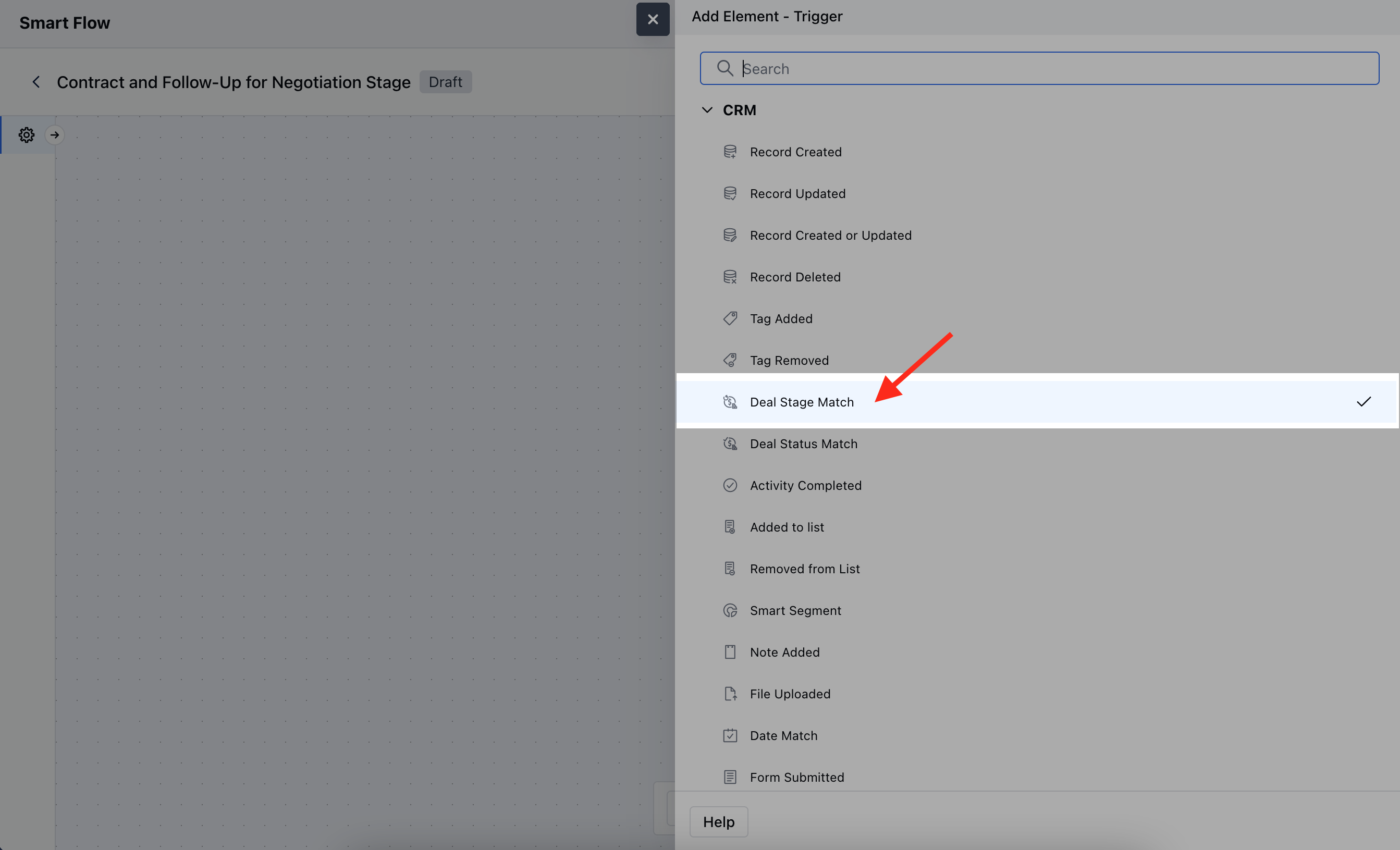Screen dimensions: 1400x850
Task: Click the Activity Completed checkmark circle icon
Action: point(730,485)
